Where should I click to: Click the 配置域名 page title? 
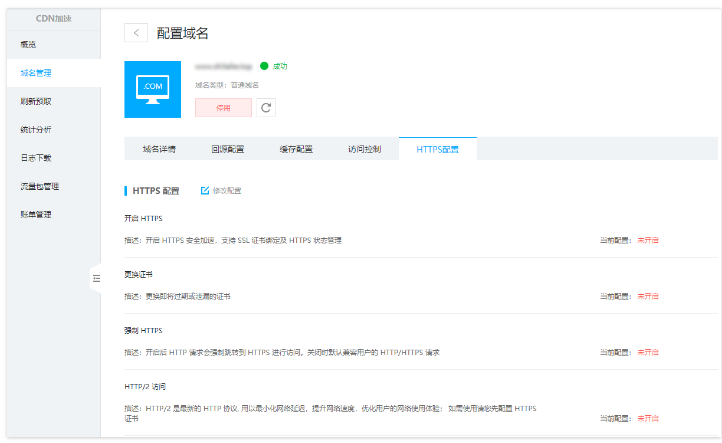[x=182, y=33]
